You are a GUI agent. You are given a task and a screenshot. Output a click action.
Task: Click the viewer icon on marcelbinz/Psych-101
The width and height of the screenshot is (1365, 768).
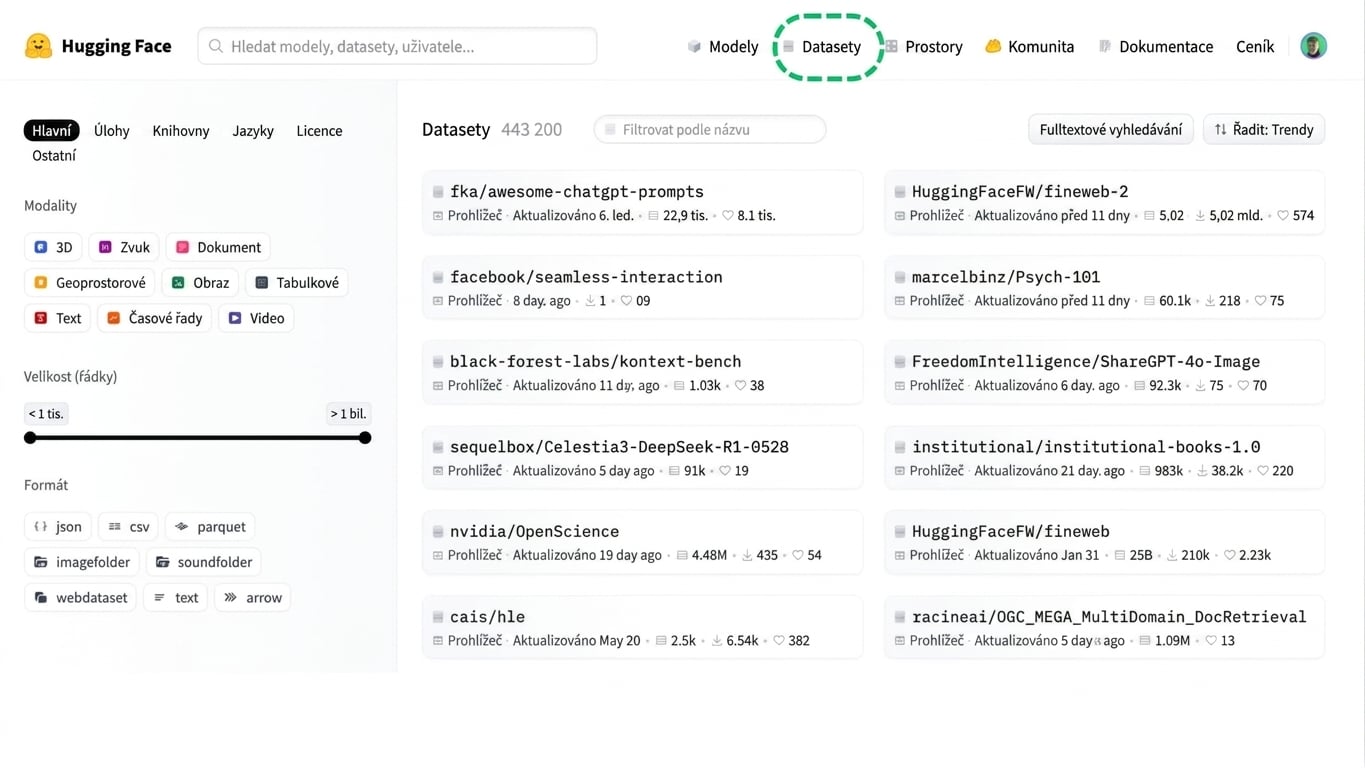pyautogui.click(x=900, y=300)
